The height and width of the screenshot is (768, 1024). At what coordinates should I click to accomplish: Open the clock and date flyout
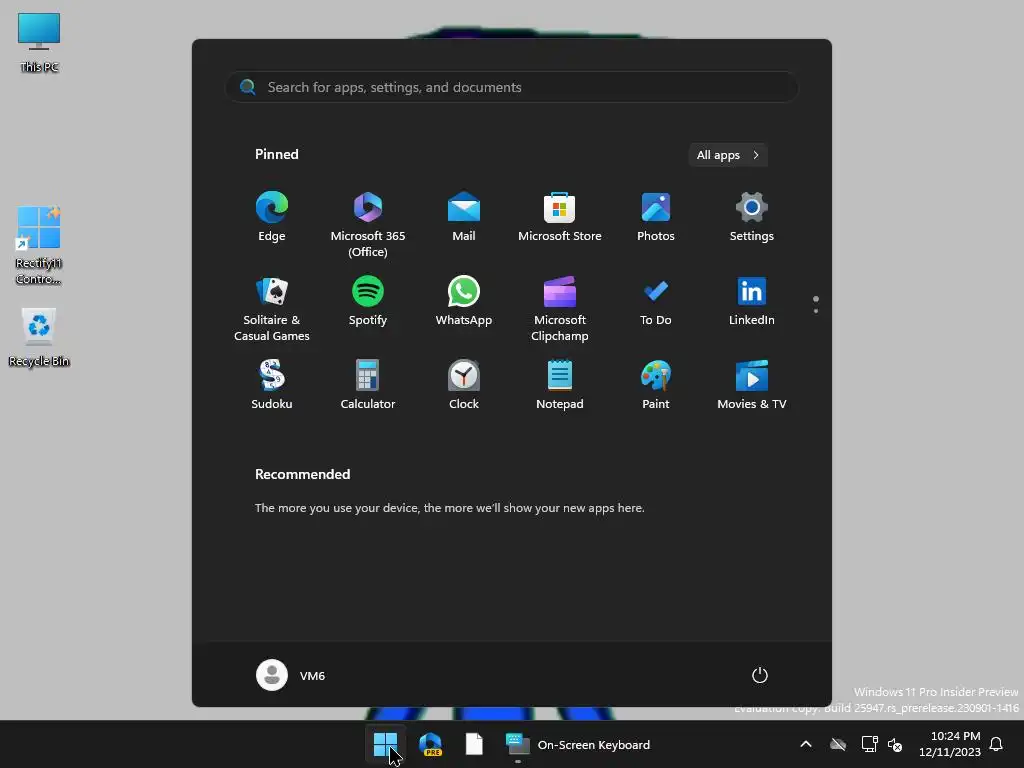pyautogui.click(x=950, y=744)
